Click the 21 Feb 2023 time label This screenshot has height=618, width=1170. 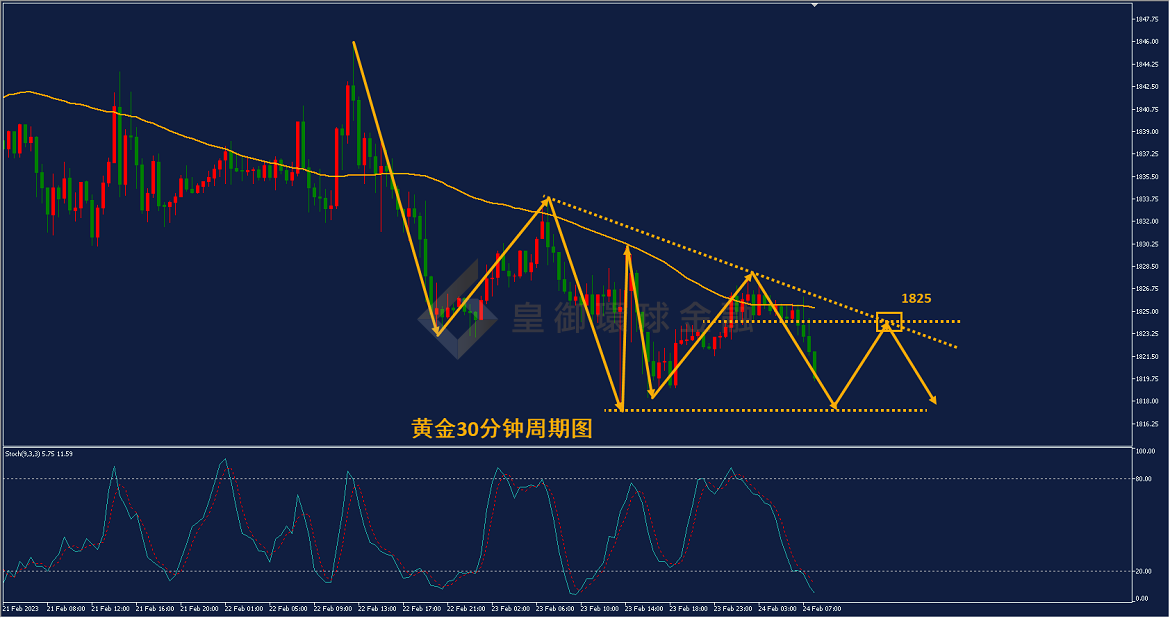pos(21,609)
